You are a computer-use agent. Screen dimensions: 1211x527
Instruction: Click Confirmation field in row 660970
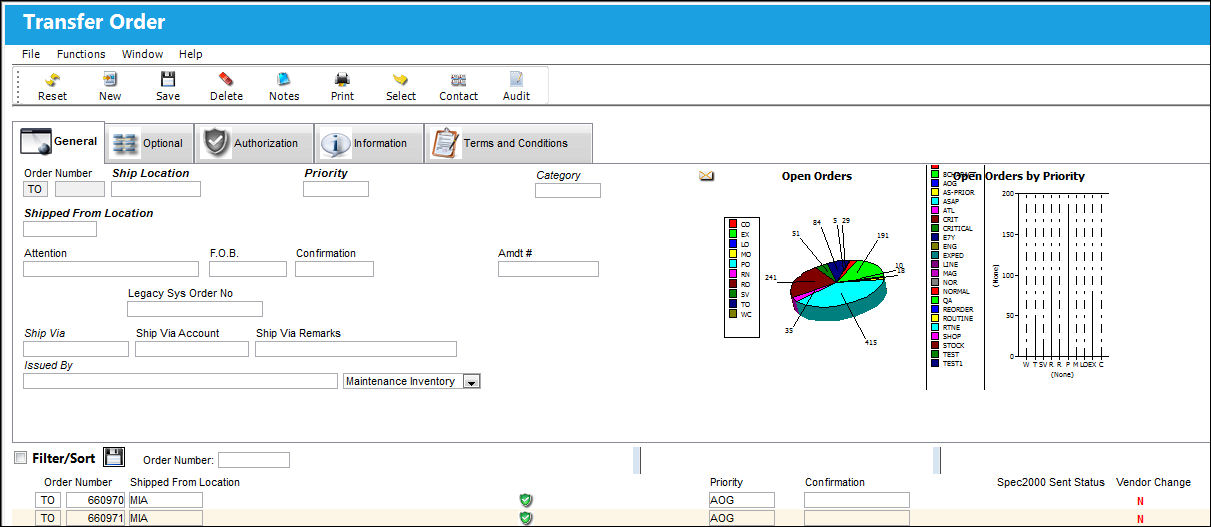coord(857,500)
